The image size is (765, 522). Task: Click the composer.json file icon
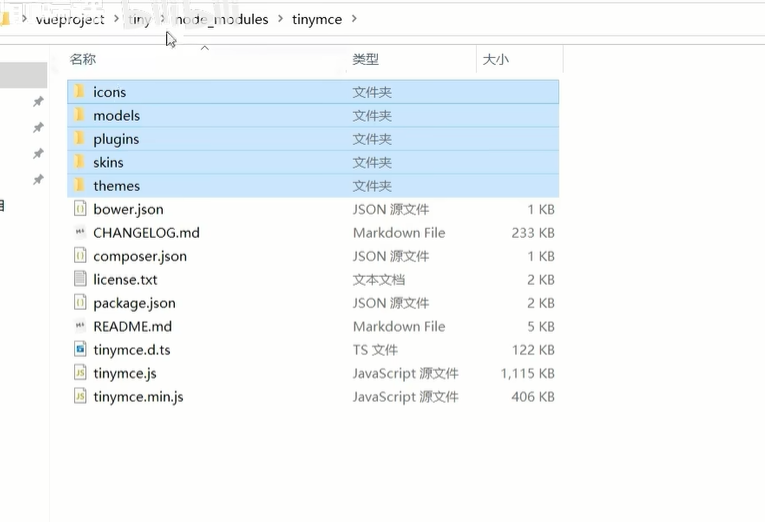pos(80,256)
